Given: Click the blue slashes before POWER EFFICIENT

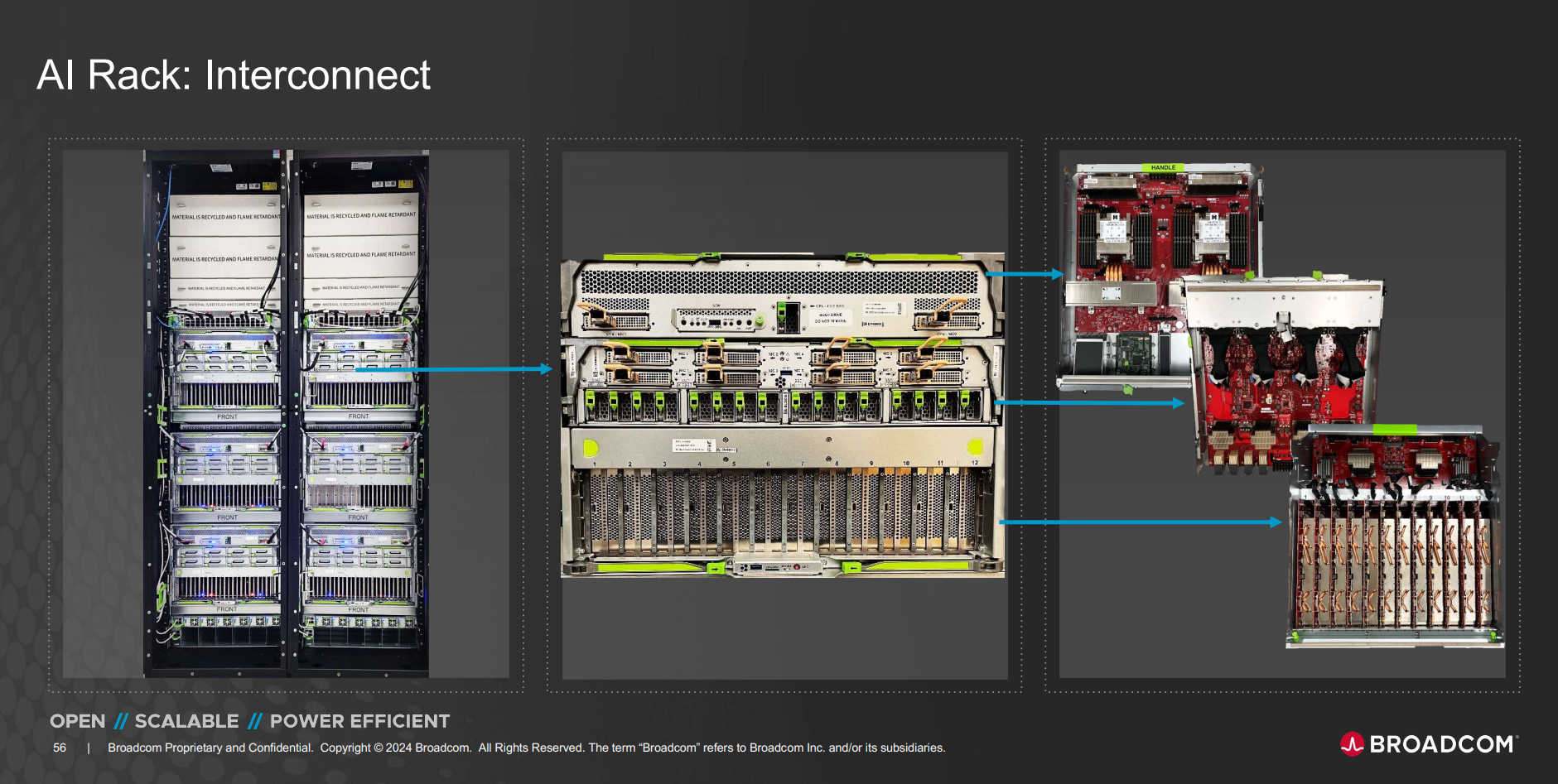Looking at the screenshot, I should click(255, 721).
